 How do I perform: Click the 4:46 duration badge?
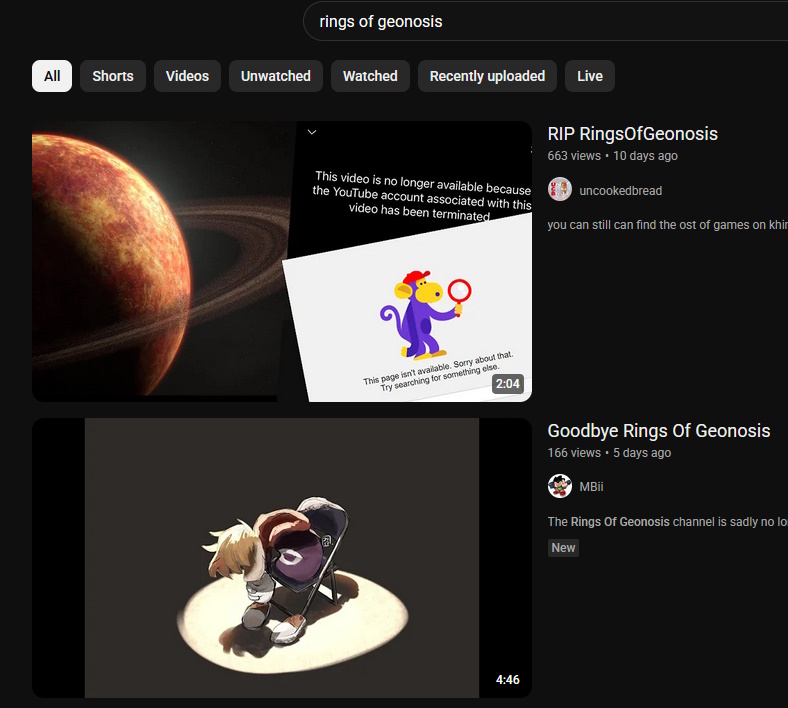508,680
